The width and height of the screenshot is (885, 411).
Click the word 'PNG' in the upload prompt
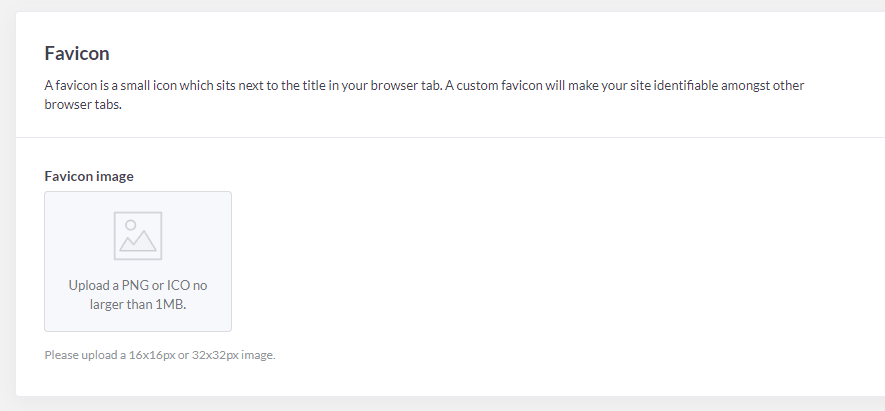[135, 285]
